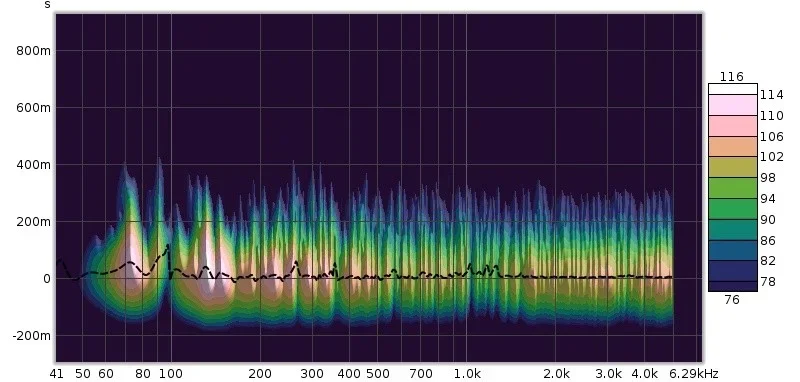Click the 2.0k frequency axis label
800x382 pixels.
(x=556, y=374)
